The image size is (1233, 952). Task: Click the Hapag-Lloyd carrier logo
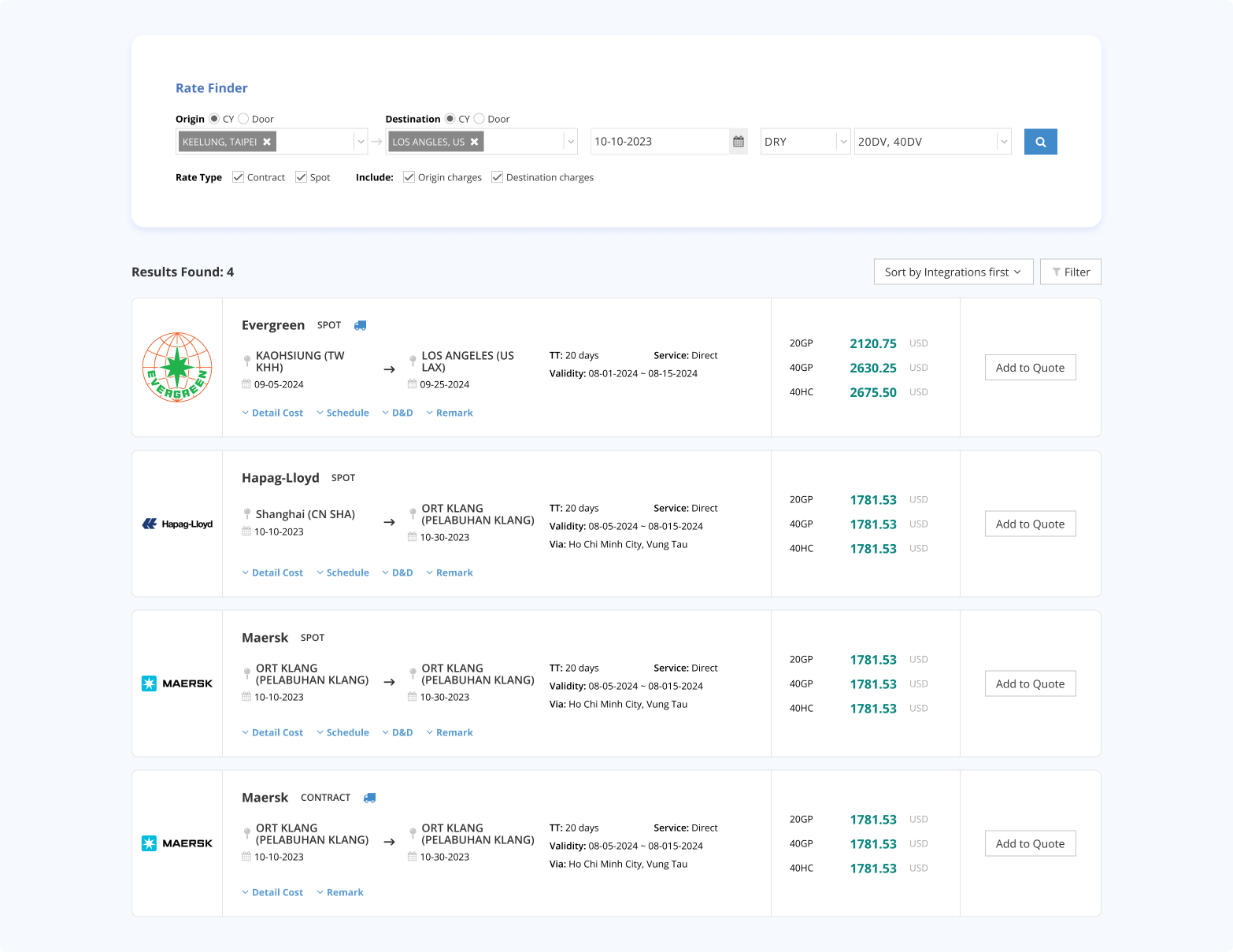pos(177,524)
